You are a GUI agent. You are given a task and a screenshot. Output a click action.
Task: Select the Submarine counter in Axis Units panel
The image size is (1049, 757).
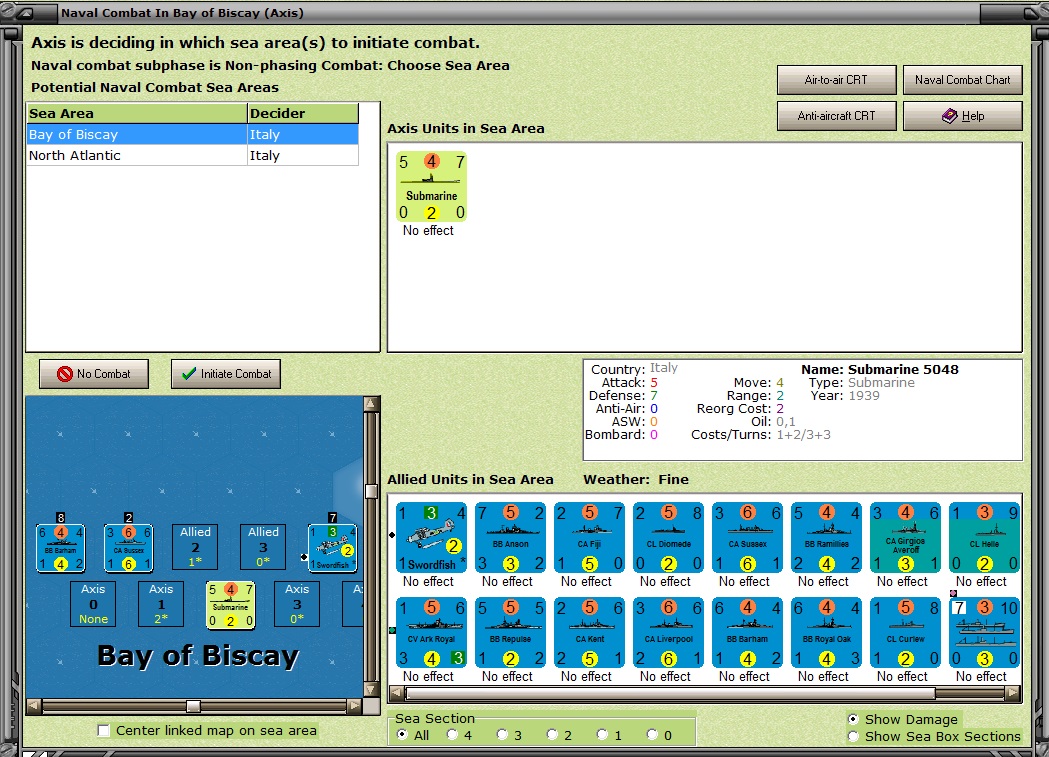432,187
